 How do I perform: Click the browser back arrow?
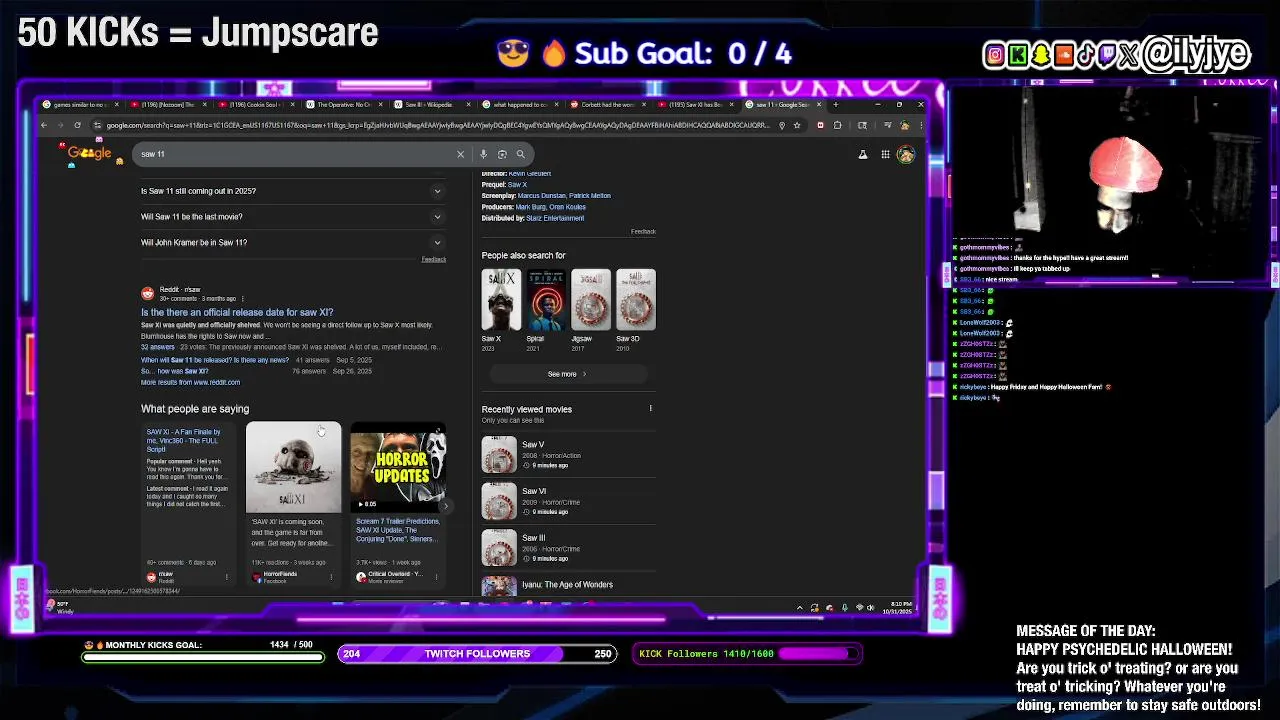coord(44,125)
